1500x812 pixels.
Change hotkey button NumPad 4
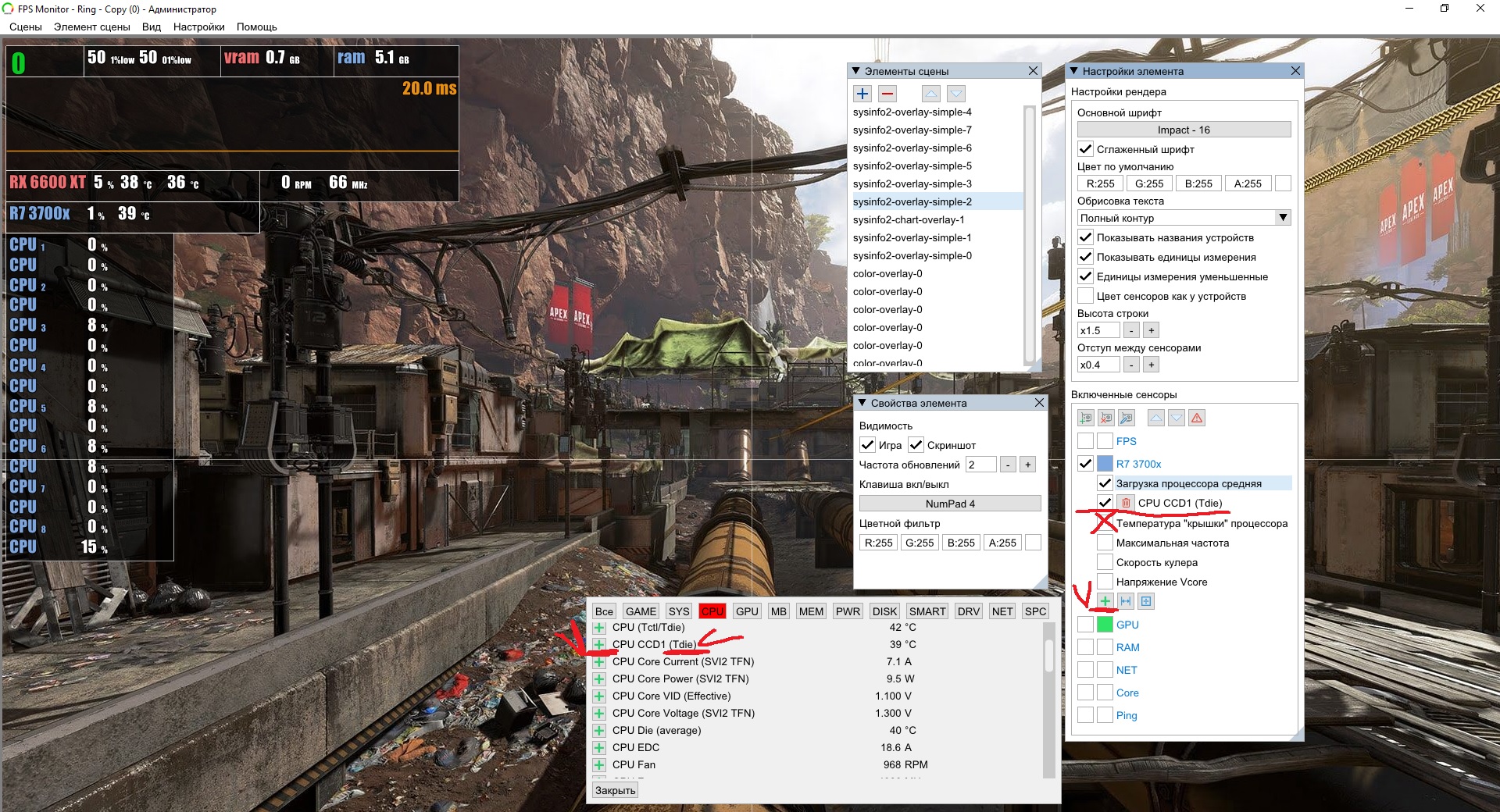pyautogui.click(x=950, y=504)
